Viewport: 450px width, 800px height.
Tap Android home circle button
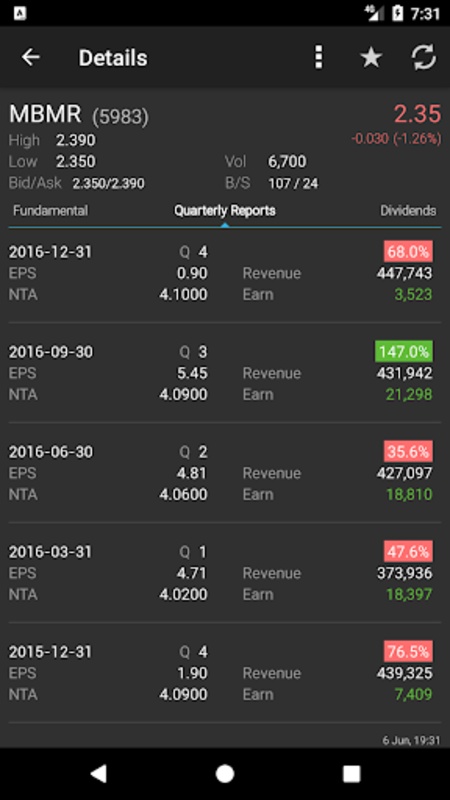tap(224, 773)
